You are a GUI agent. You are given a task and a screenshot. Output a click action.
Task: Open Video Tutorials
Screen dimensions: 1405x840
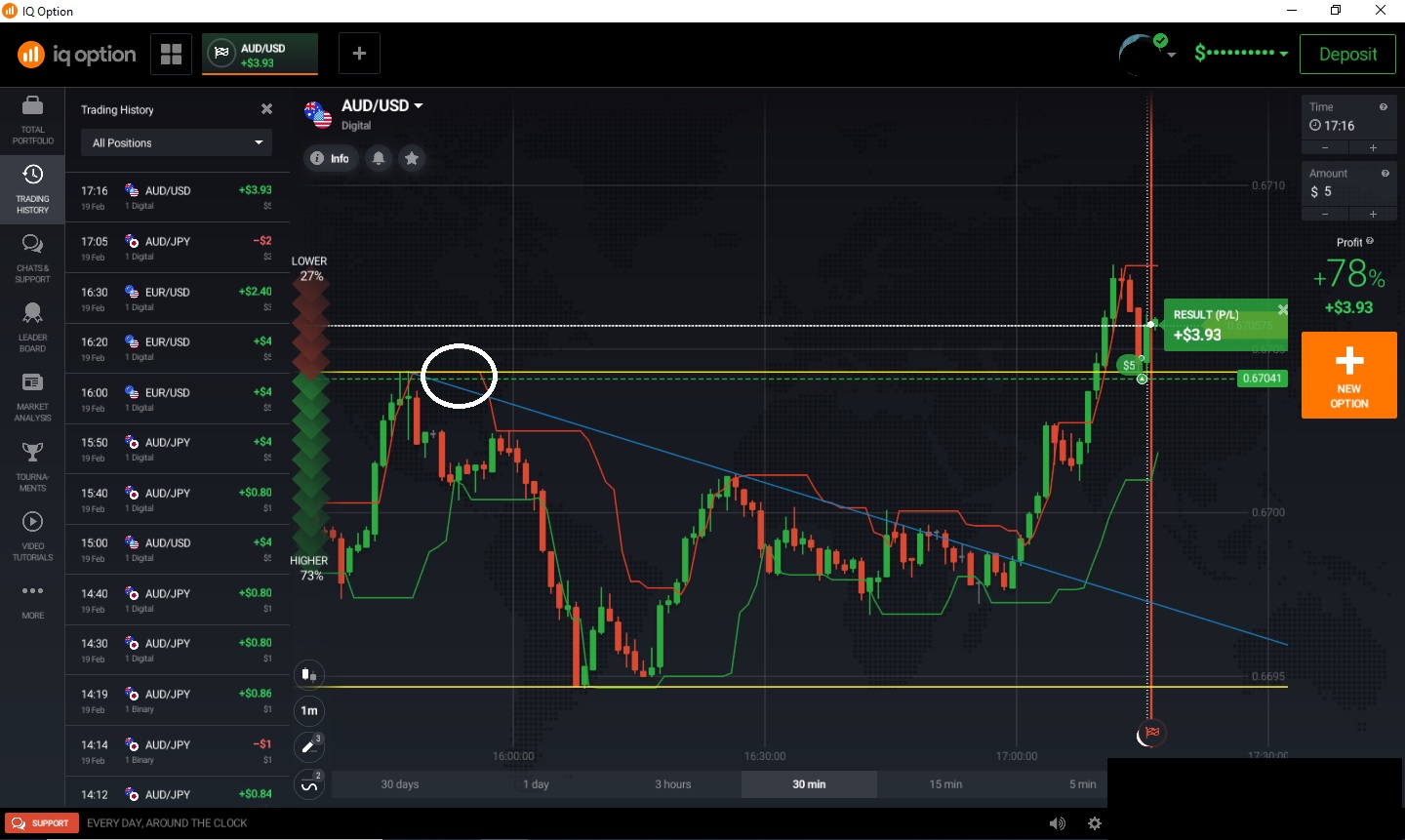click(32, 538)
